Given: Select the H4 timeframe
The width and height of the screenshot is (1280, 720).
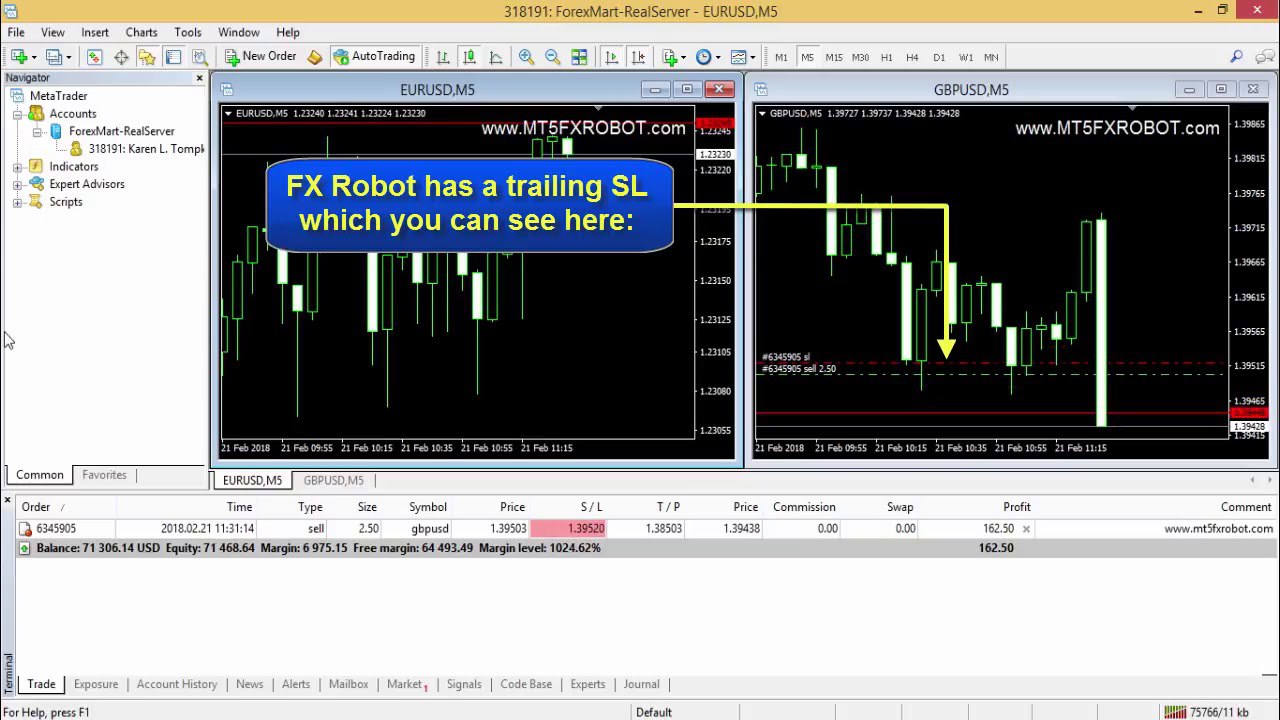Looking at the screenshot, I should (x=912, y=57).
